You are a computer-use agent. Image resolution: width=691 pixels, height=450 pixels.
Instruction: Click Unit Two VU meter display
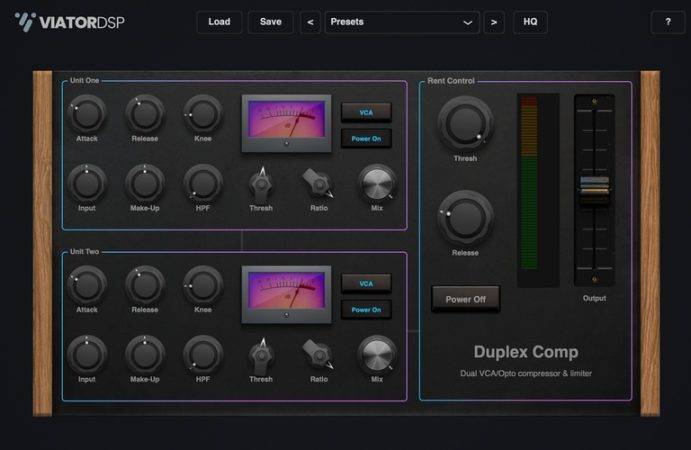(x=286, y=294)
